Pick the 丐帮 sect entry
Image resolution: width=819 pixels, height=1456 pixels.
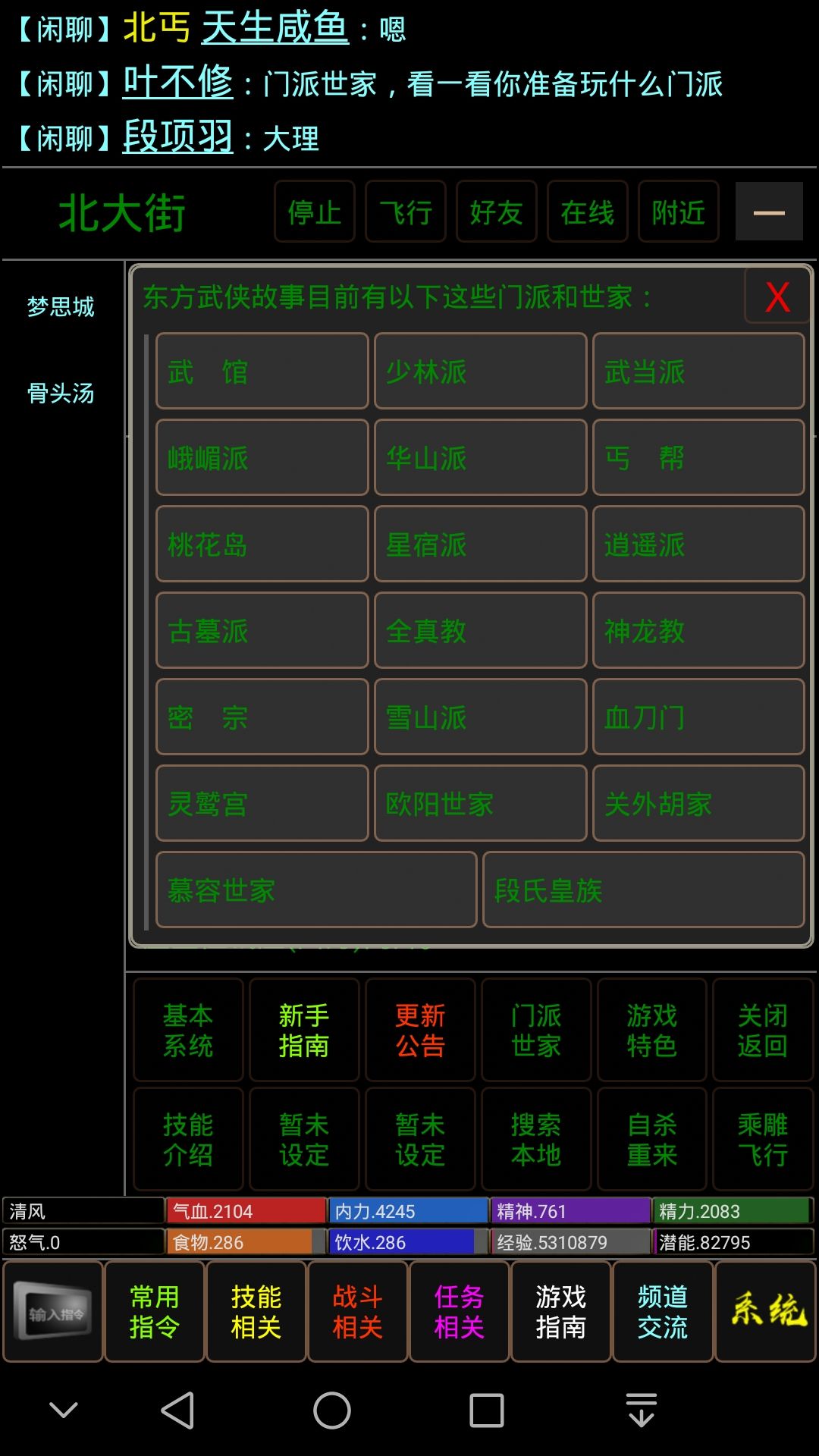click(x=698, y=458)
